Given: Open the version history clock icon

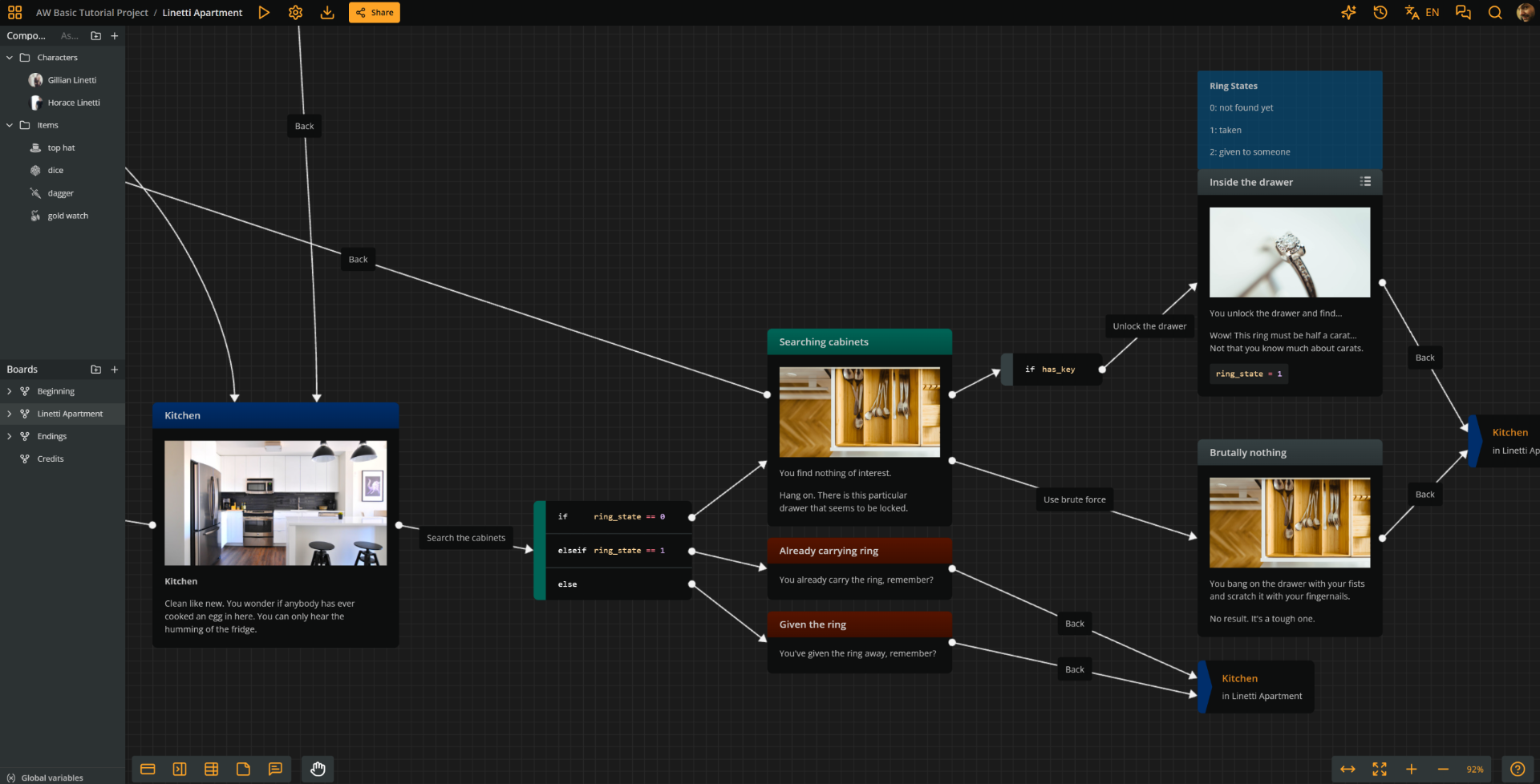Looking at the screenshot, I should click(1380, 13).
